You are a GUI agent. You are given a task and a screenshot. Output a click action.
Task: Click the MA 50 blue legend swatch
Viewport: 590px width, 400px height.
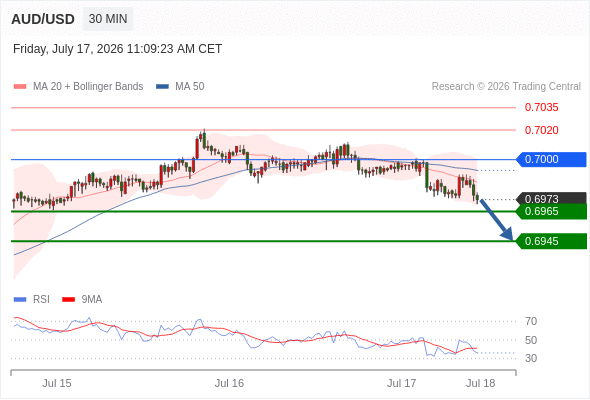pos(162,87)
